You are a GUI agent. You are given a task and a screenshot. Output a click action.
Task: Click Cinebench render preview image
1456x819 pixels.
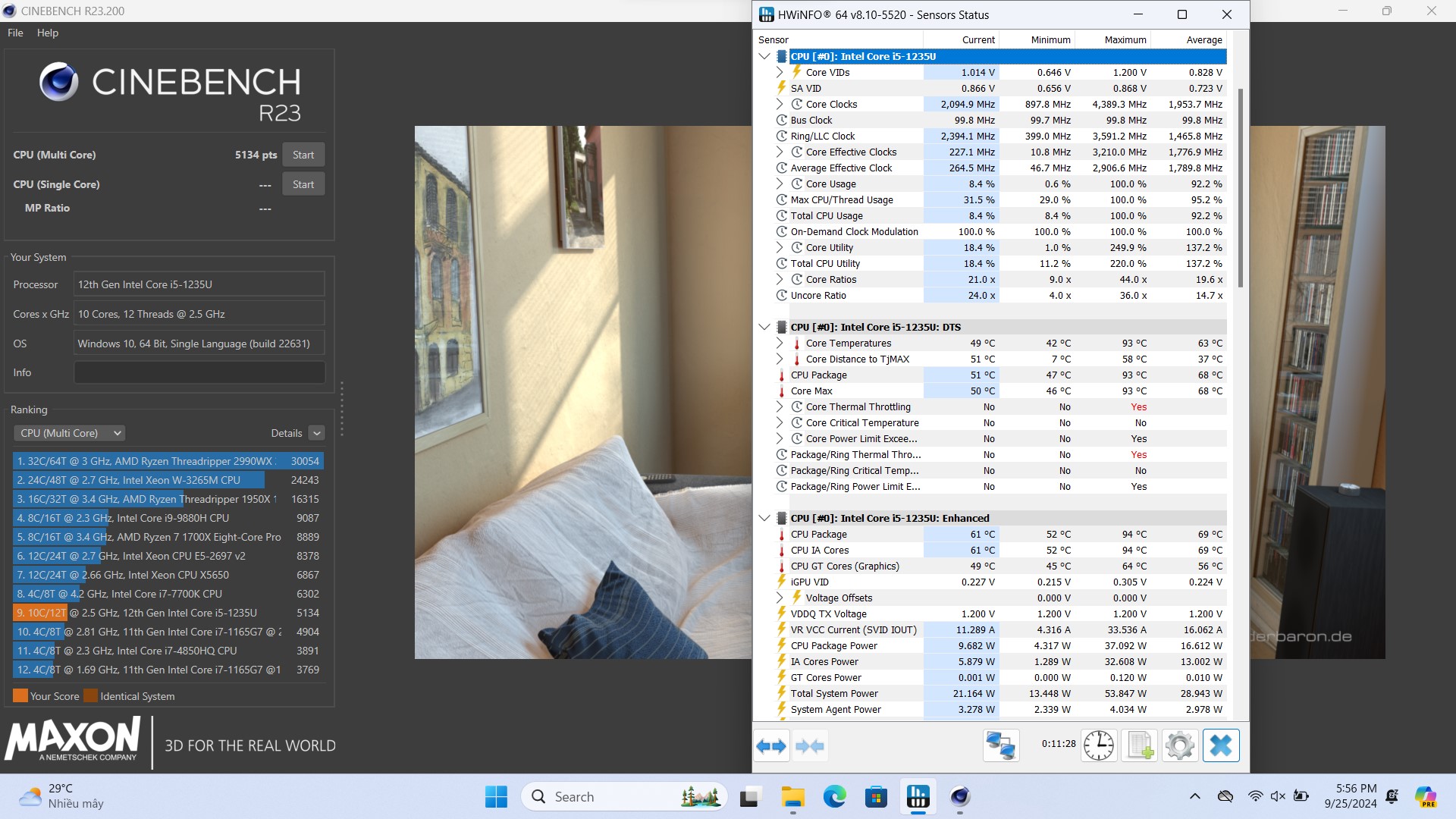583,392
